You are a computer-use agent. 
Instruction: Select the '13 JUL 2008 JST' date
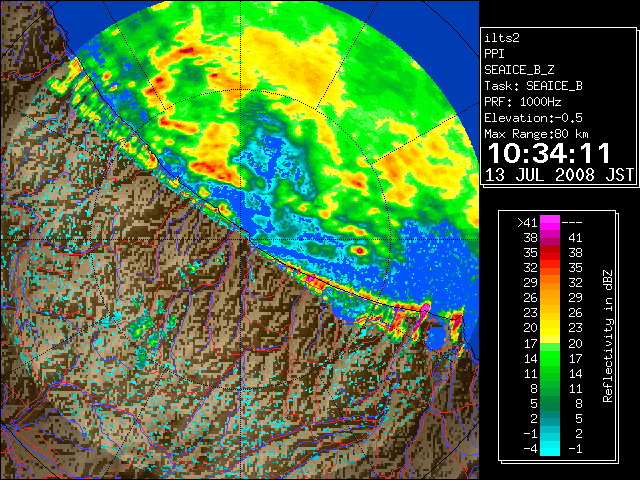[x=559, y=175]
